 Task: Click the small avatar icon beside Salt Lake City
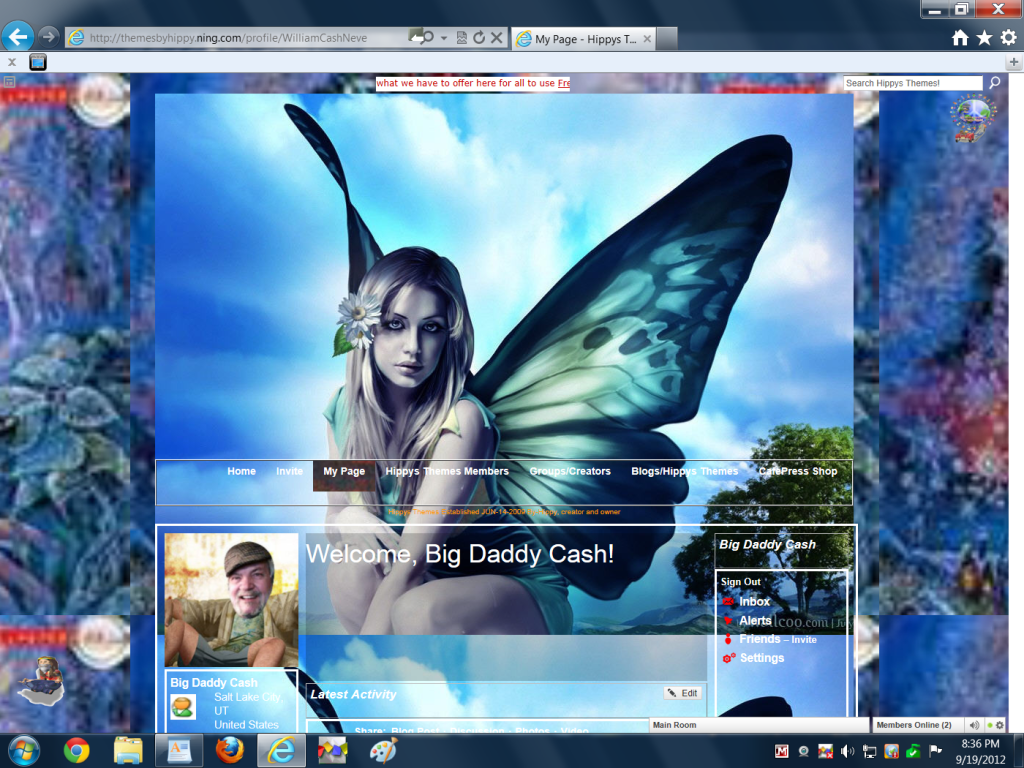click(183, 707)
